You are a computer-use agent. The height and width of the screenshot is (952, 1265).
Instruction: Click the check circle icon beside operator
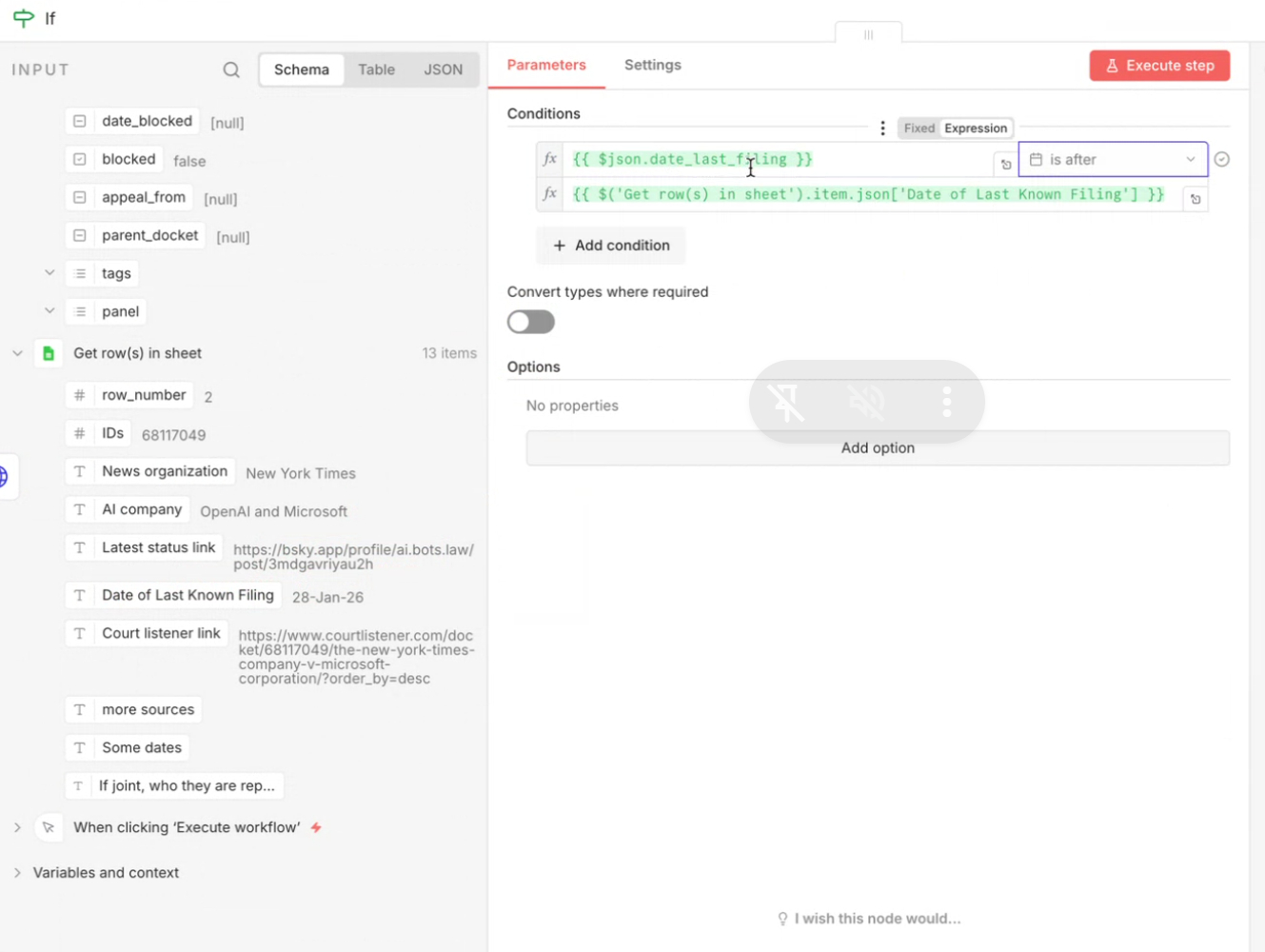coord(1222,160)
